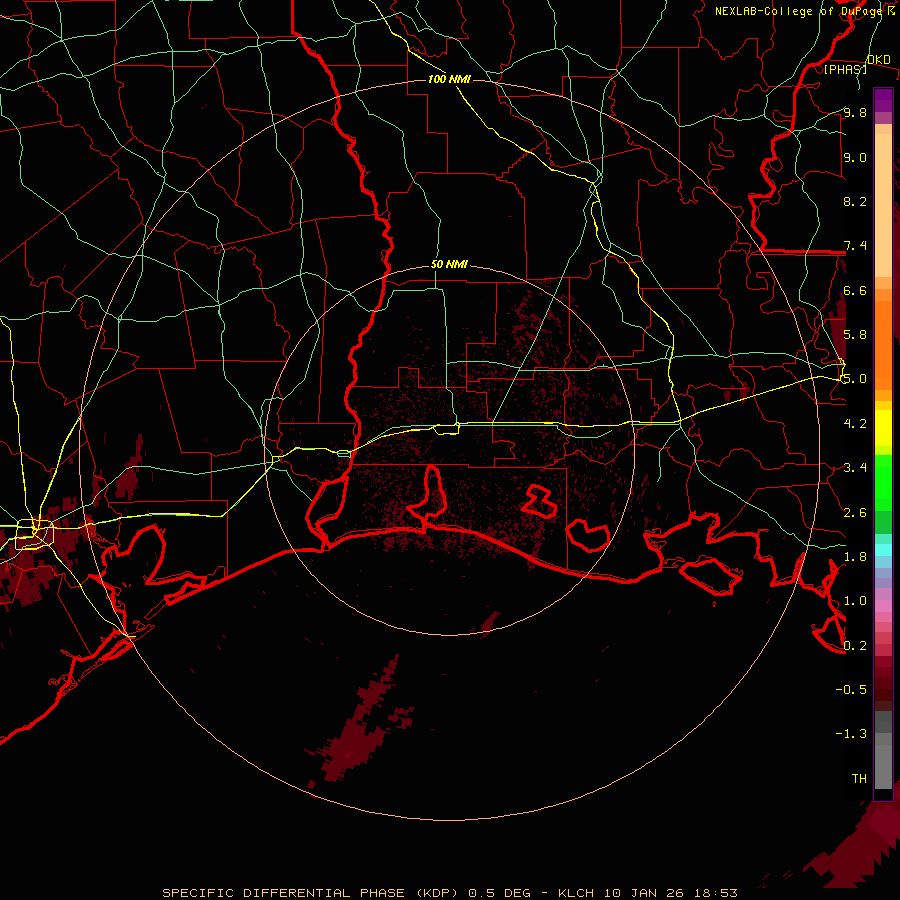Click the TH threshold label
900x900 pixels.
[859, 778]
